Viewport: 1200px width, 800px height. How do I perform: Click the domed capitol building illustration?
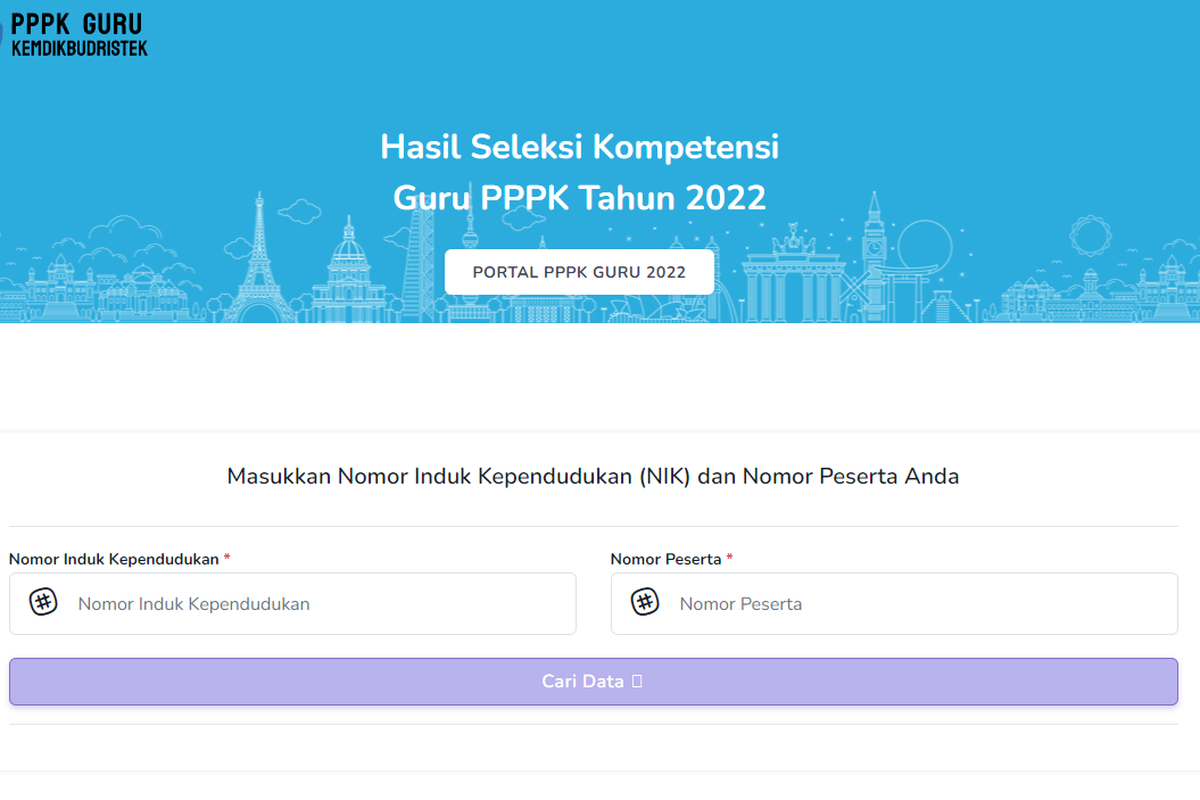pos(350,265)
